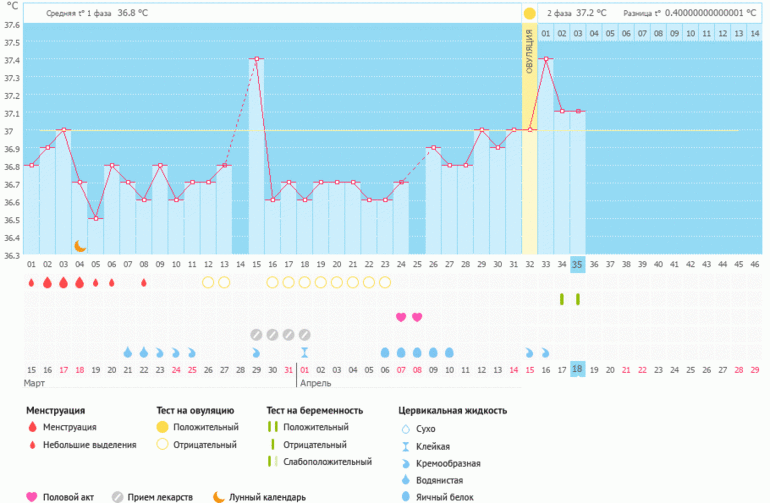
Task: Click the sticky fluid hourglass icon above April 01
Action: point(304,352)
